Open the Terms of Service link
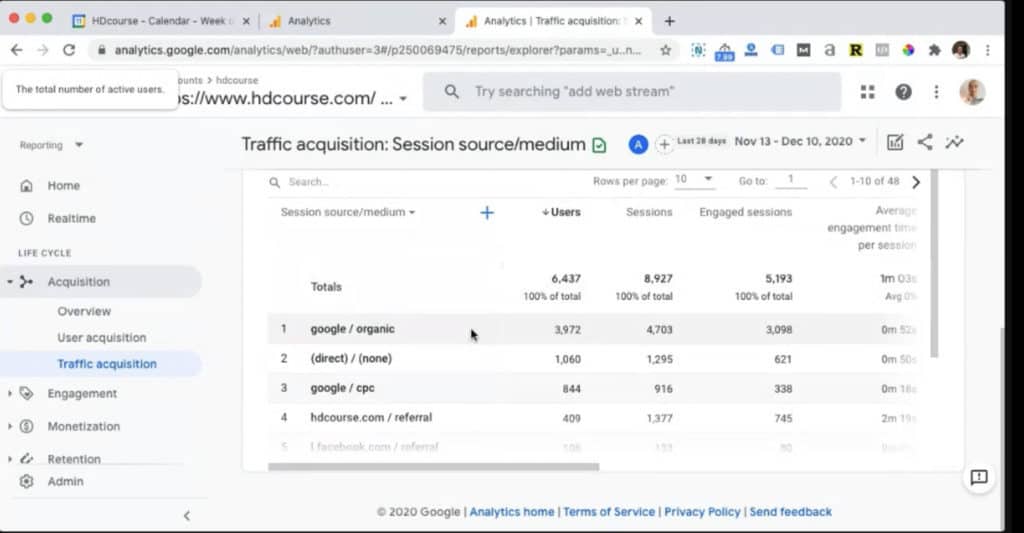 point(609,512)
